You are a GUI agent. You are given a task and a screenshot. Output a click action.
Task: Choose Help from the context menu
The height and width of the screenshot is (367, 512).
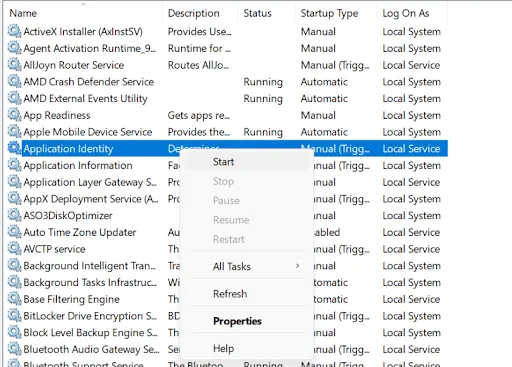pos(246,348)
